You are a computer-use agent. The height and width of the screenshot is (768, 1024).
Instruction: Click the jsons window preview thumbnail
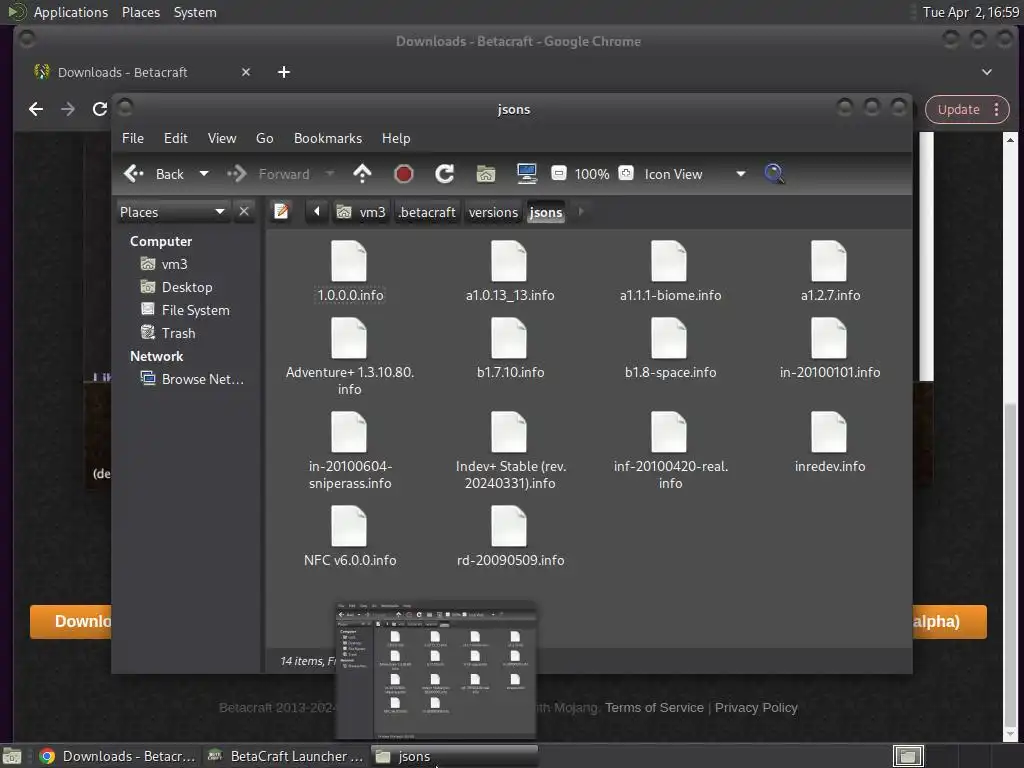coord(436,671)
